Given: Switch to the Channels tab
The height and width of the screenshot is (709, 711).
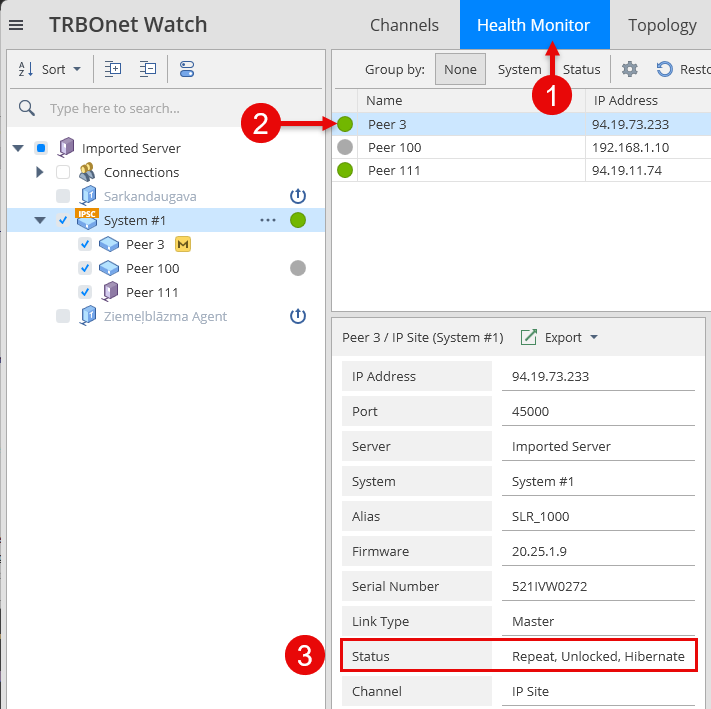Looking at the screenshot, I should click(x=404, y=25).
